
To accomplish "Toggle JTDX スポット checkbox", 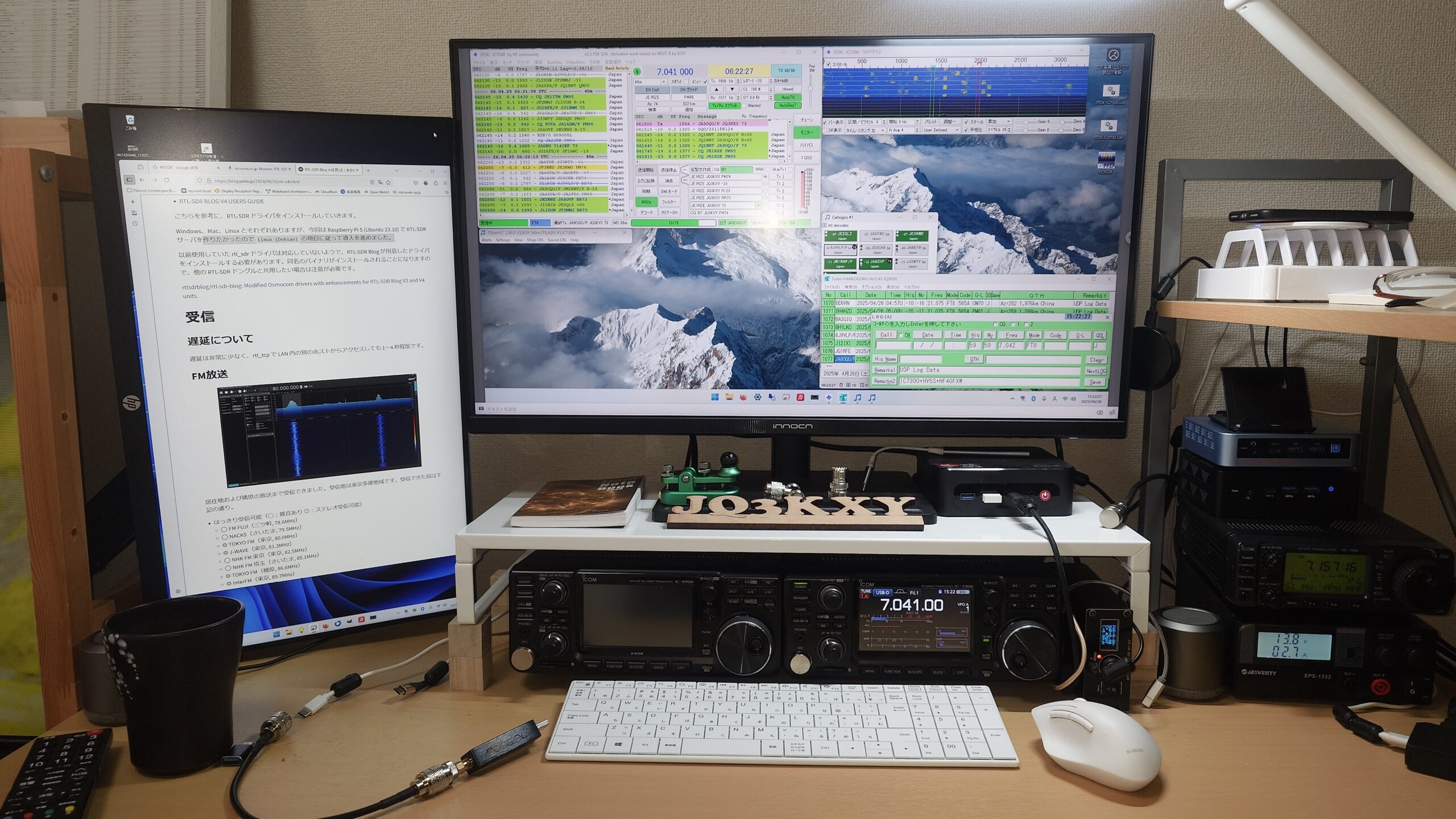I will pyautogui.click(x=686, y=82).
